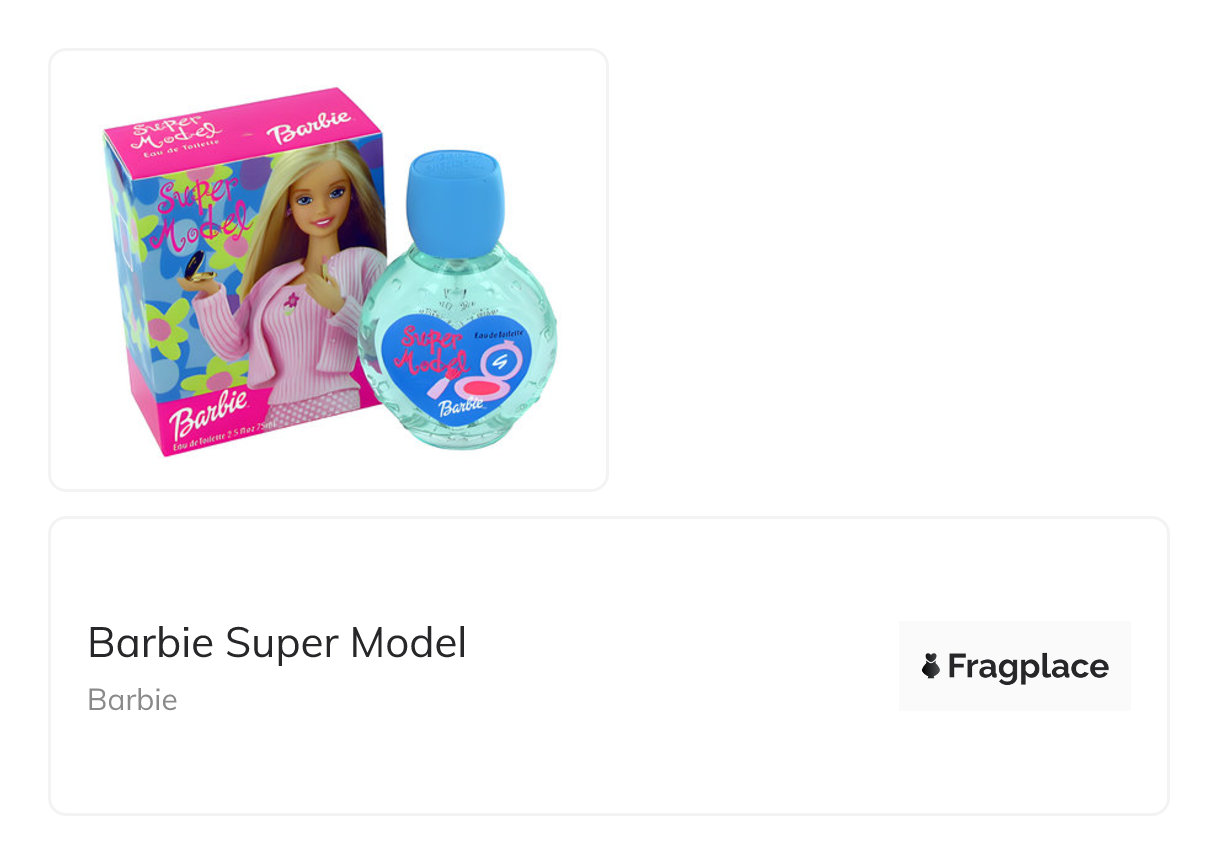
Task: Click the blue bottle cap in photo
Action: point(455,204)
